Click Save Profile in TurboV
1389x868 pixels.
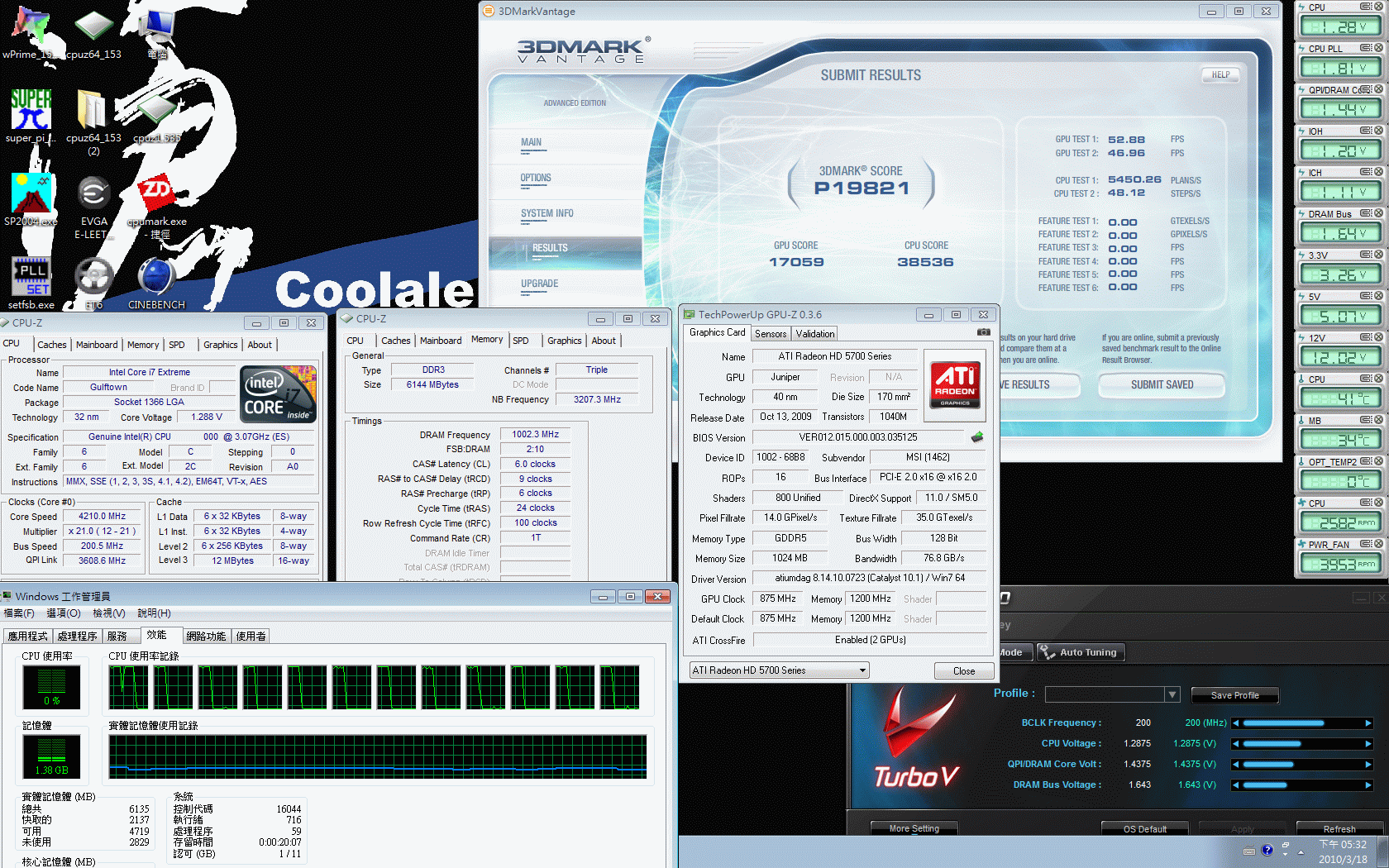click(x=1234, y=695)
